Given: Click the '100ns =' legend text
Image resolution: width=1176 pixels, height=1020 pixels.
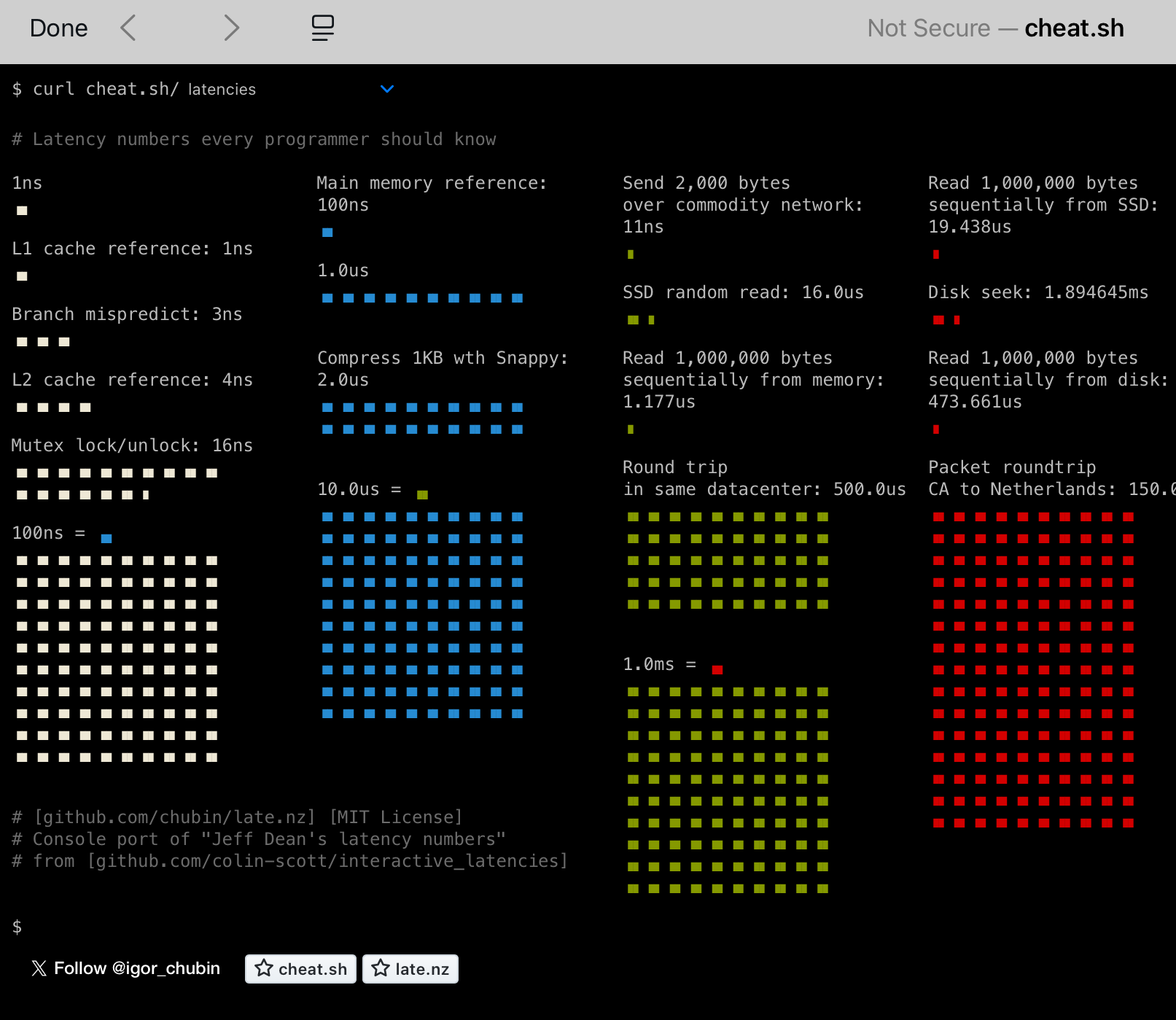Looking at the screenshot, I should click(x=49, y=533).
